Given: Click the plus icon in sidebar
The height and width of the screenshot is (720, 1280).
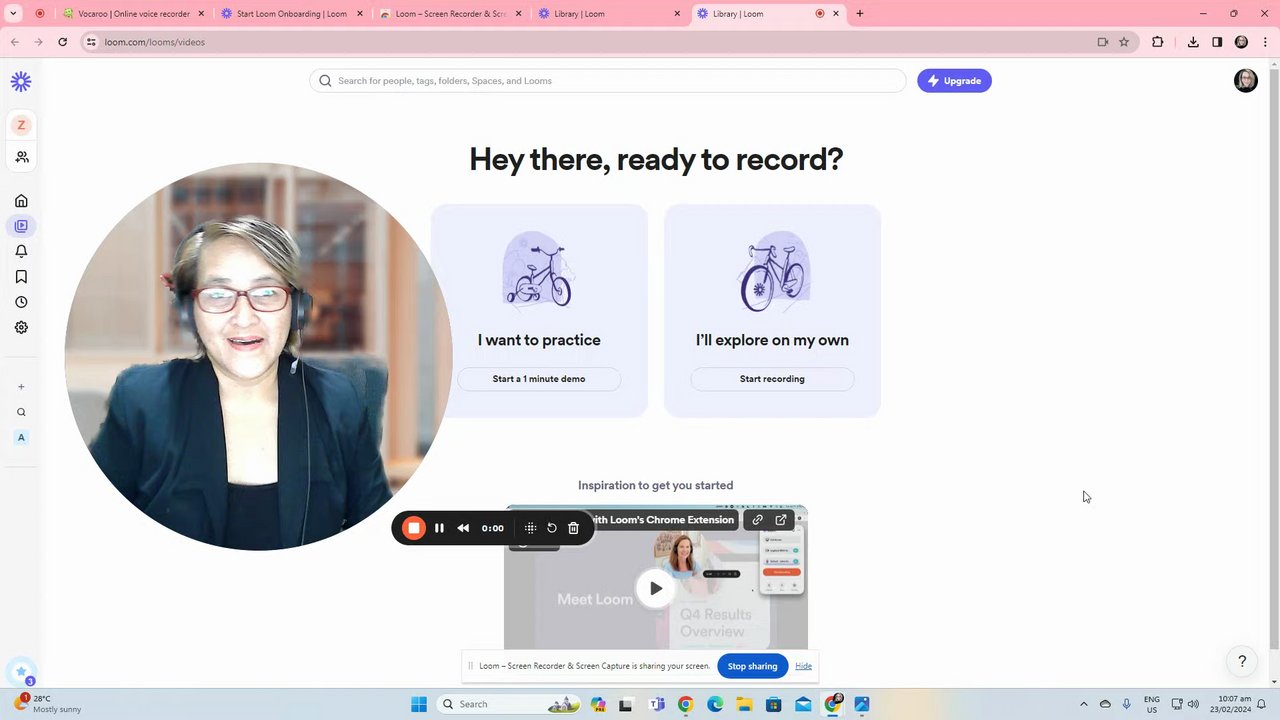Looking at the screenshot, I should coord(21,387).
